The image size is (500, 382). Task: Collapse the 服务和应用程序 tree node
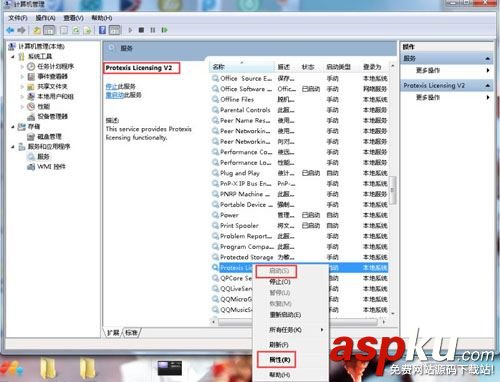coord(13,147)
